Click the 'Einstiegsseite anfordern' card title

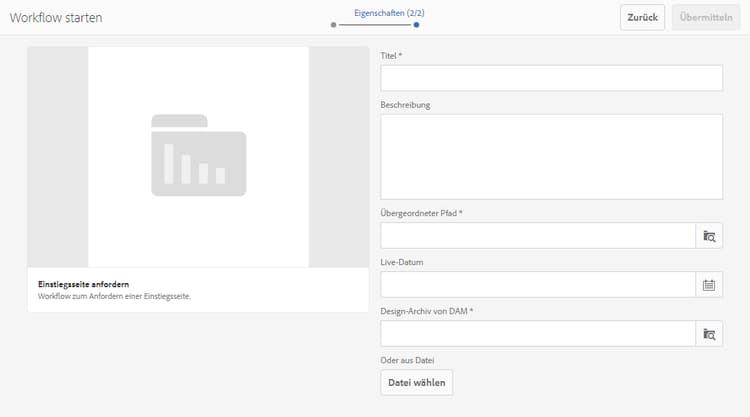[83, 284]
